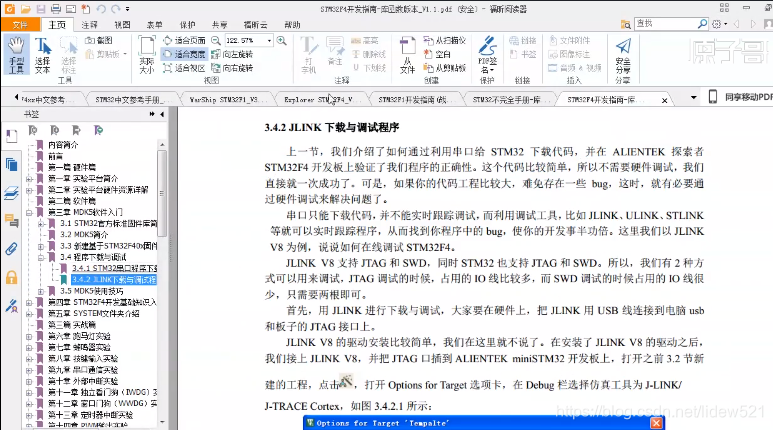Expand the 第一章 实验平台简介 bookmark
This screenshot has width=773, height=430.
pos(29,179)
